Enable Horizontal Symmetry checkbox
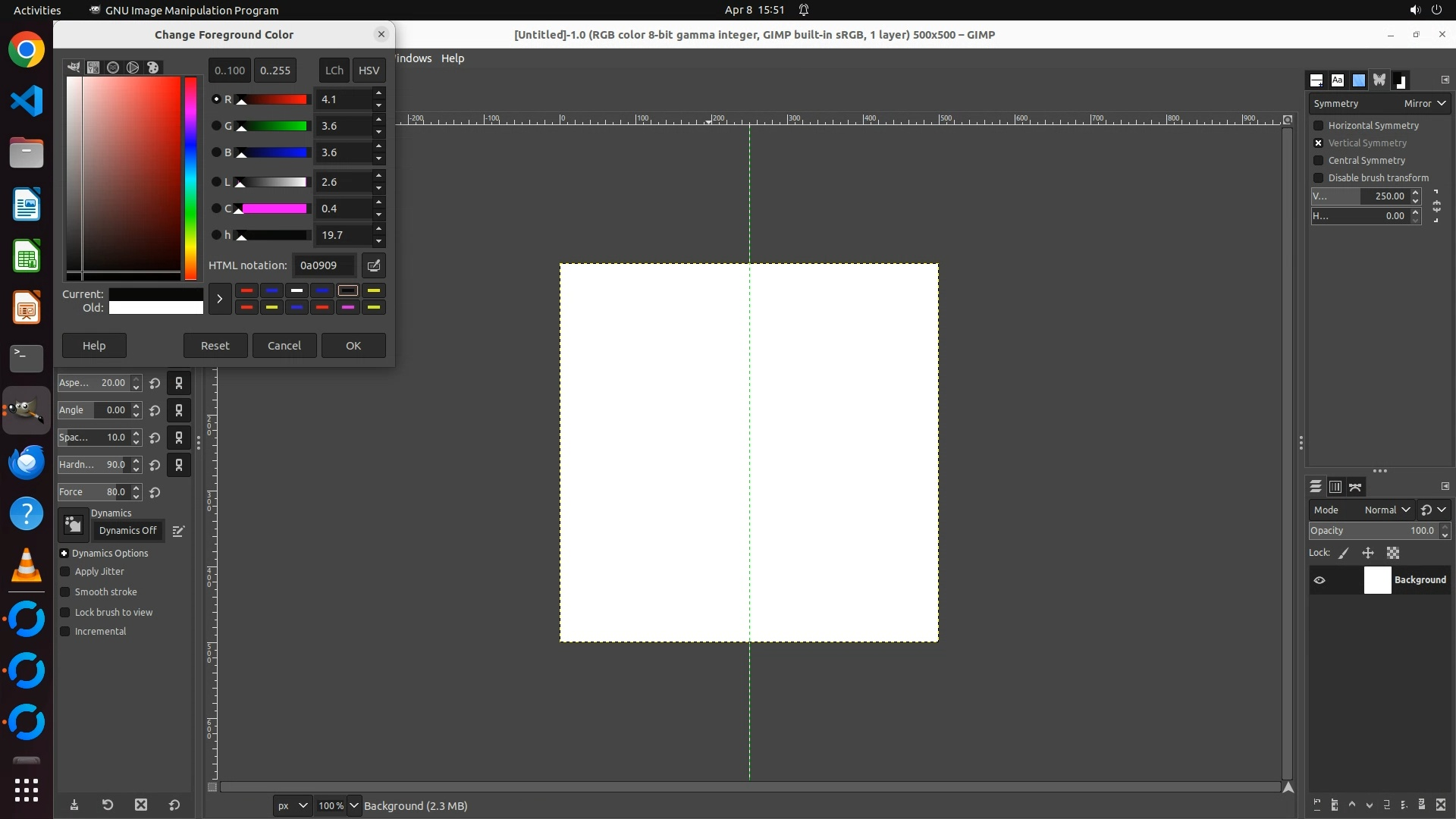The height and width of the screenshot is (819, 1456). tap(1319, 126)
